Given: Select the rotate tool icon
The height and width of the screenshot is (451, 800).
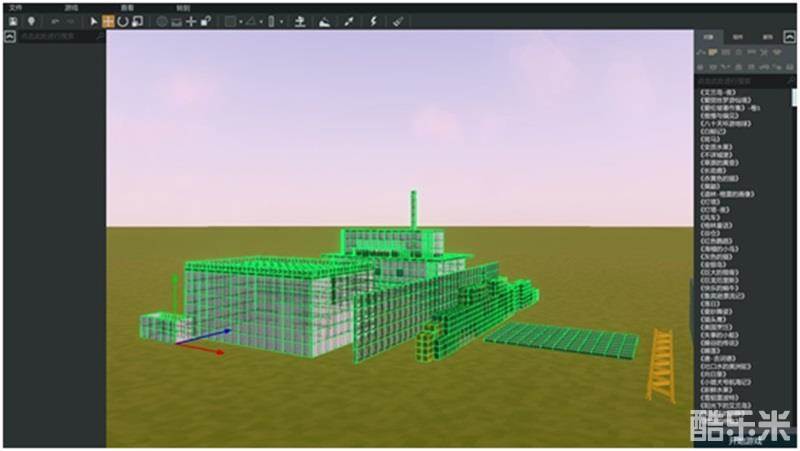Looking at the screenshot, I should pos(122,21).
